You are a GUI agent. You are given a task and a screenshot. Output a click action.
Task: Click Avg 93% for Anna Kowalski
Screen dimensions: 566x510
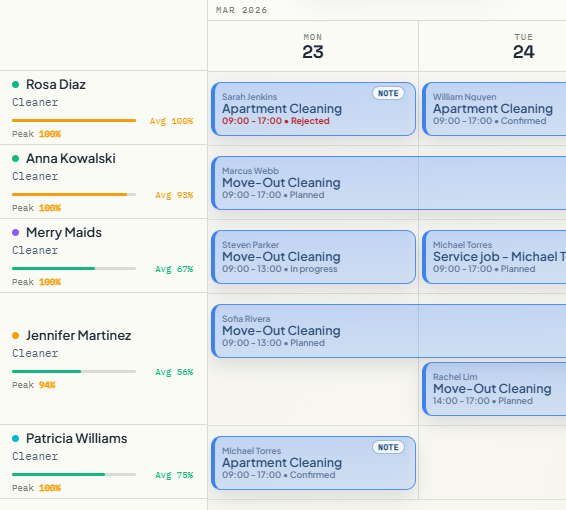pyautogui.click(x=174, y=195)
